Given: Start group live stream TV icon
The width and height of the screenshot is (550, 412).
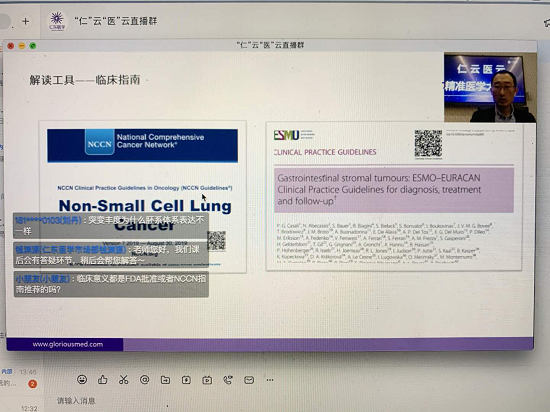Looking at the screenshot, I should pos(207,380).
